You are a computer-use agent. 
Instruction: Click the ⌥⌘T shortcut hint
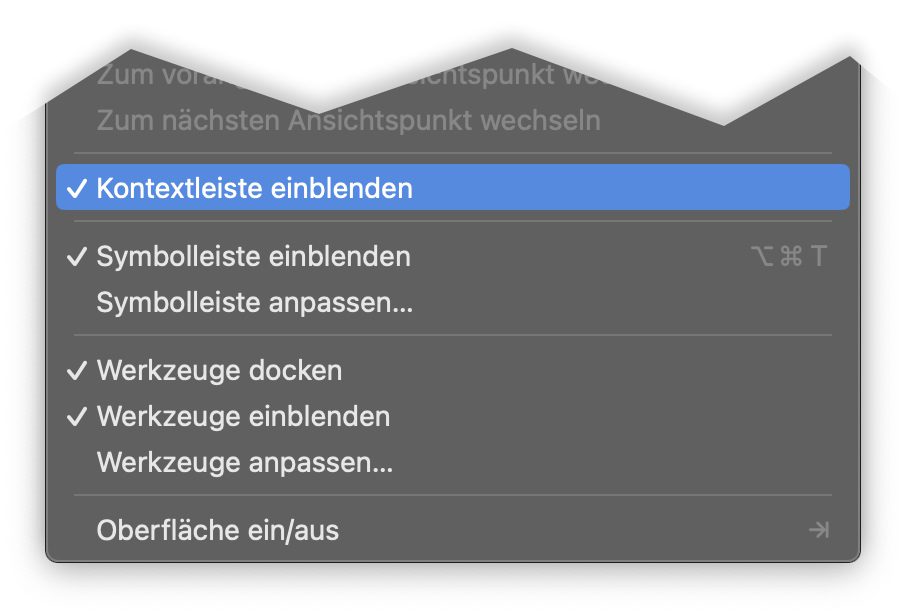pos(789,257)
